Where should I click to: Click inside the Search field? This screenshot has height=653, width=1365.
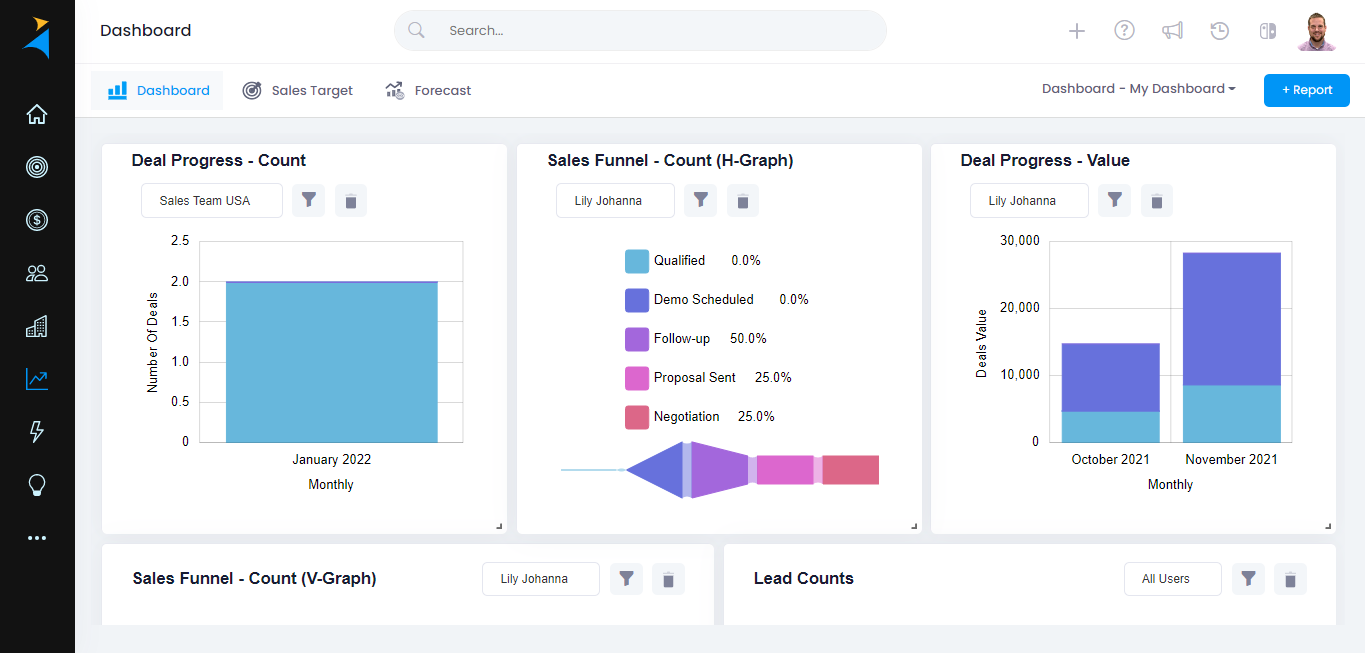coord(639,30)
